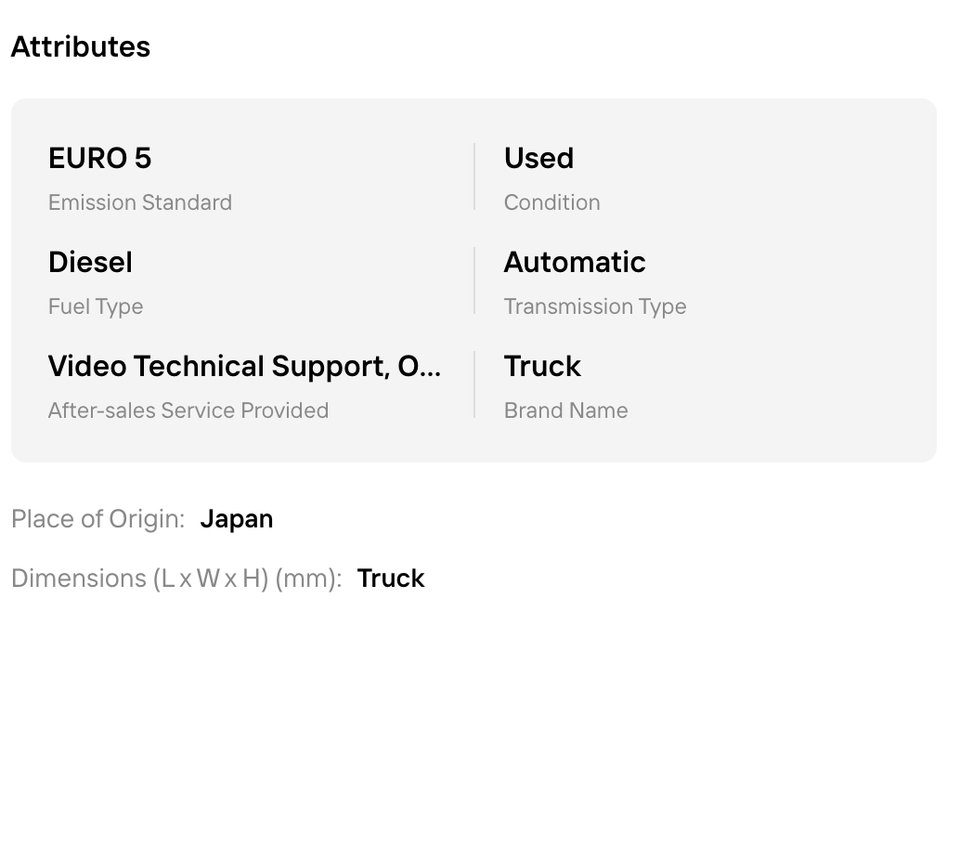Select the Diesel fuel value
Viewport: 960px width, 858px height.
pos(90,262)
